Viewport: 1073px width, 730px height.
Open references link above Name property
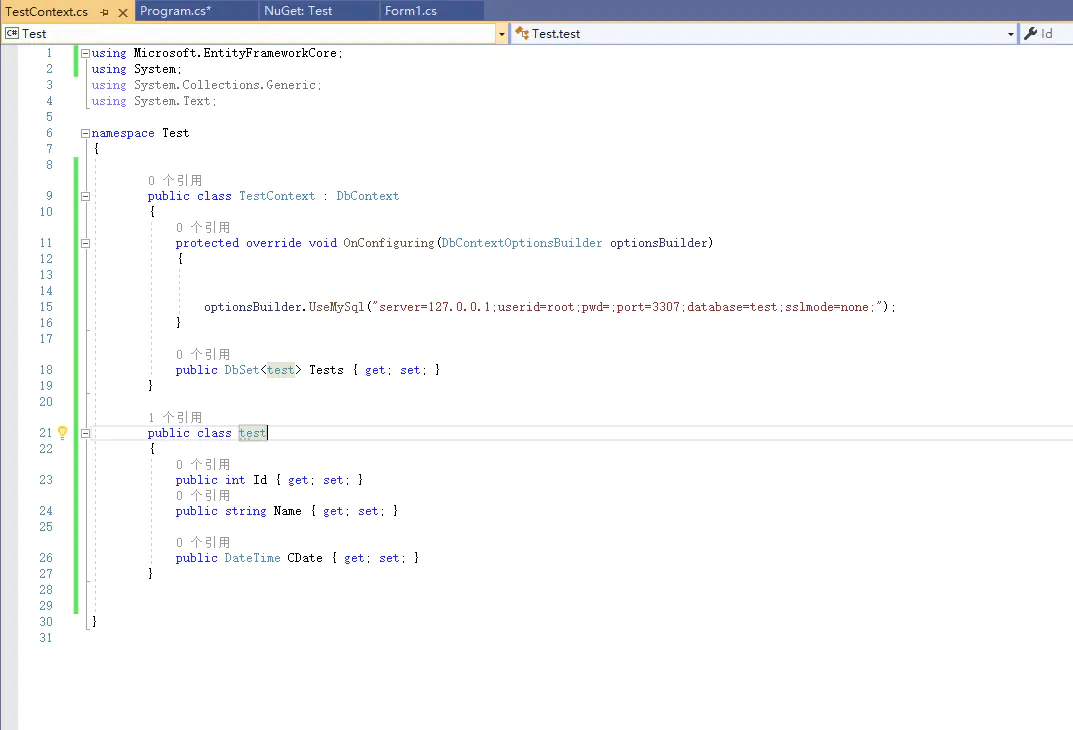203,495
